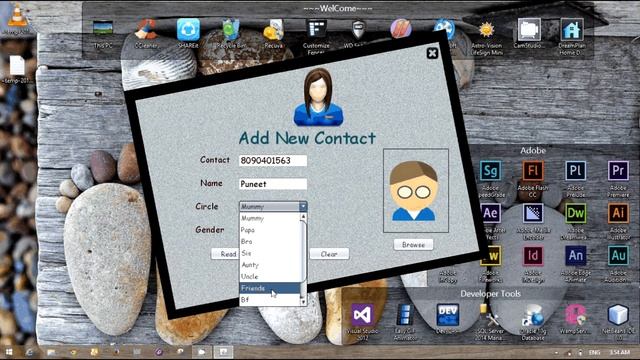Screen dimensions: 640x360
Task: Click the Clear button
Action: [329, 254]
